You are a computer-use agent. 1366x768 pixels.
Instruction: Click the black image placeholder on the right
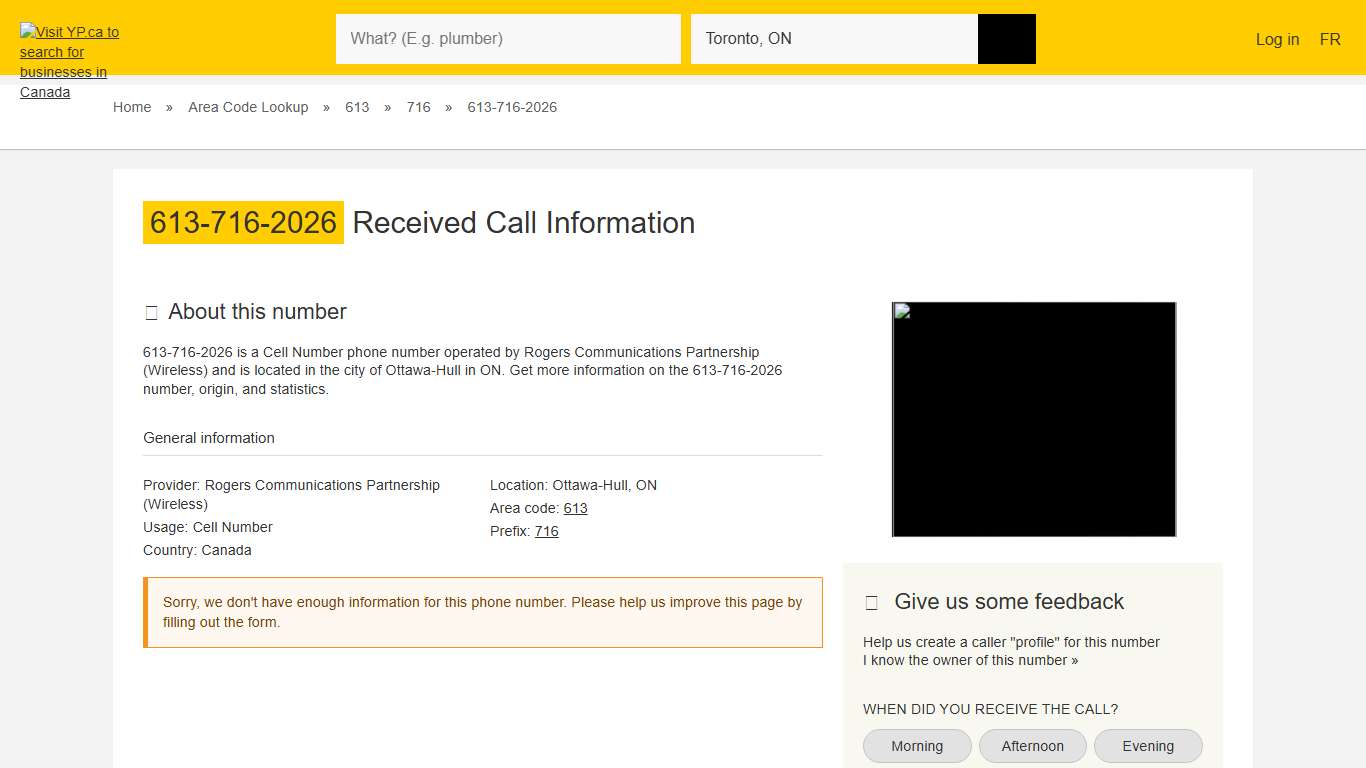[x=1033, y=418]
